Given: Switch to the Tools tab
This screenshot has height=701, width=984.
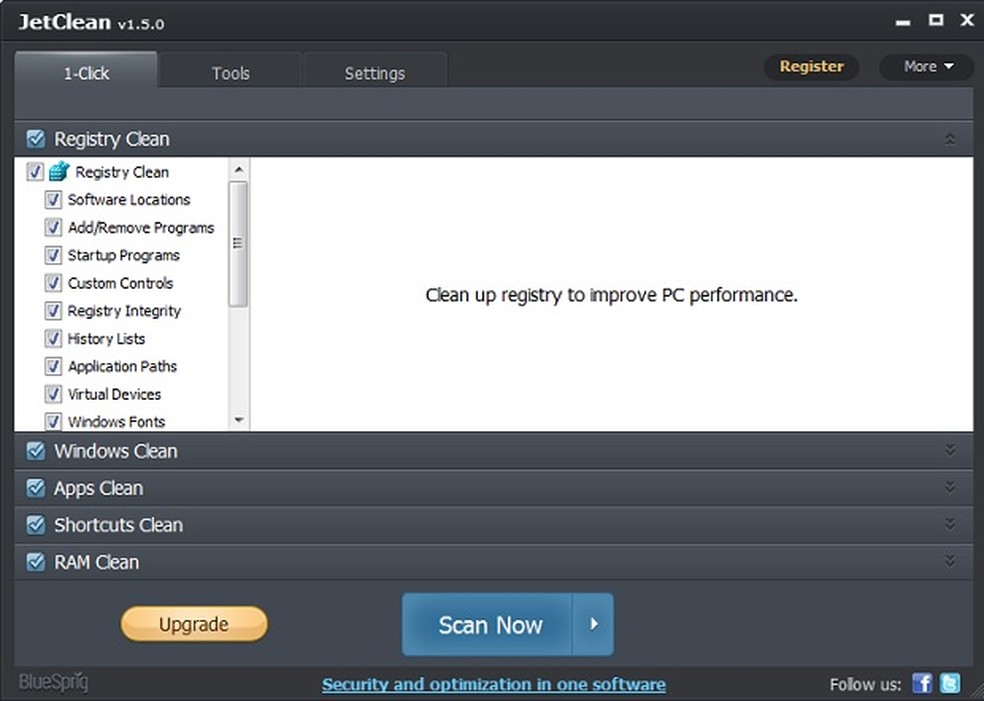Looking at the screenshot, I should (x=230, y=70).
